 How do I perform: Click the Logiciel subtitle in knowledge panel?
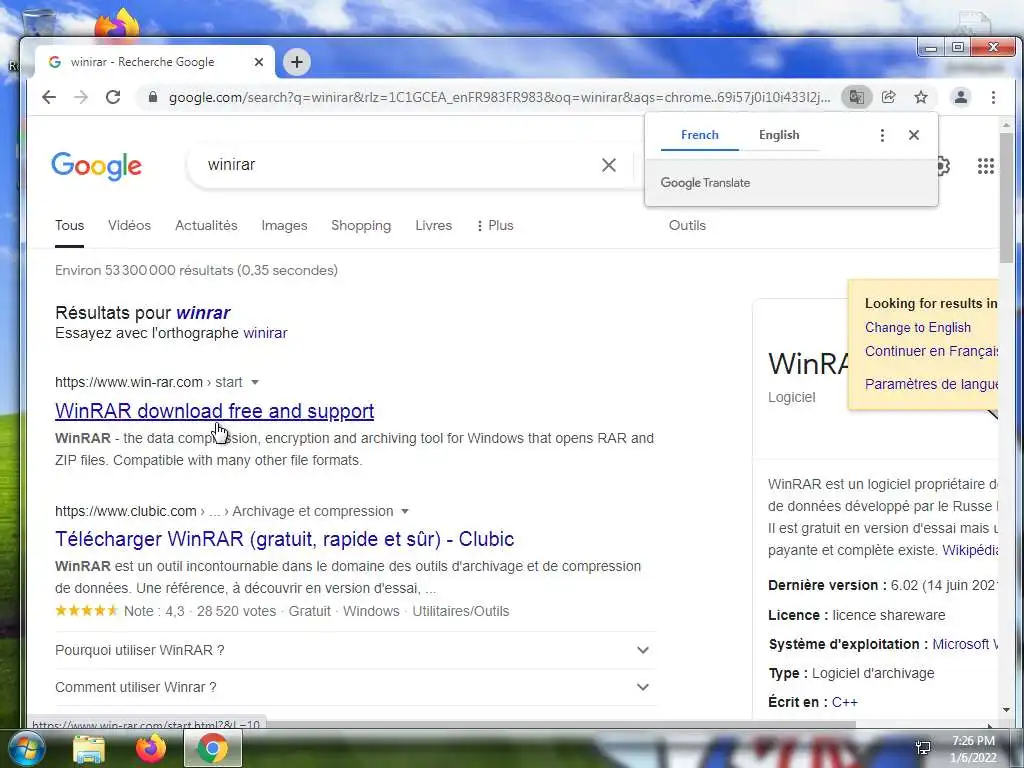[x=792, y=398]
